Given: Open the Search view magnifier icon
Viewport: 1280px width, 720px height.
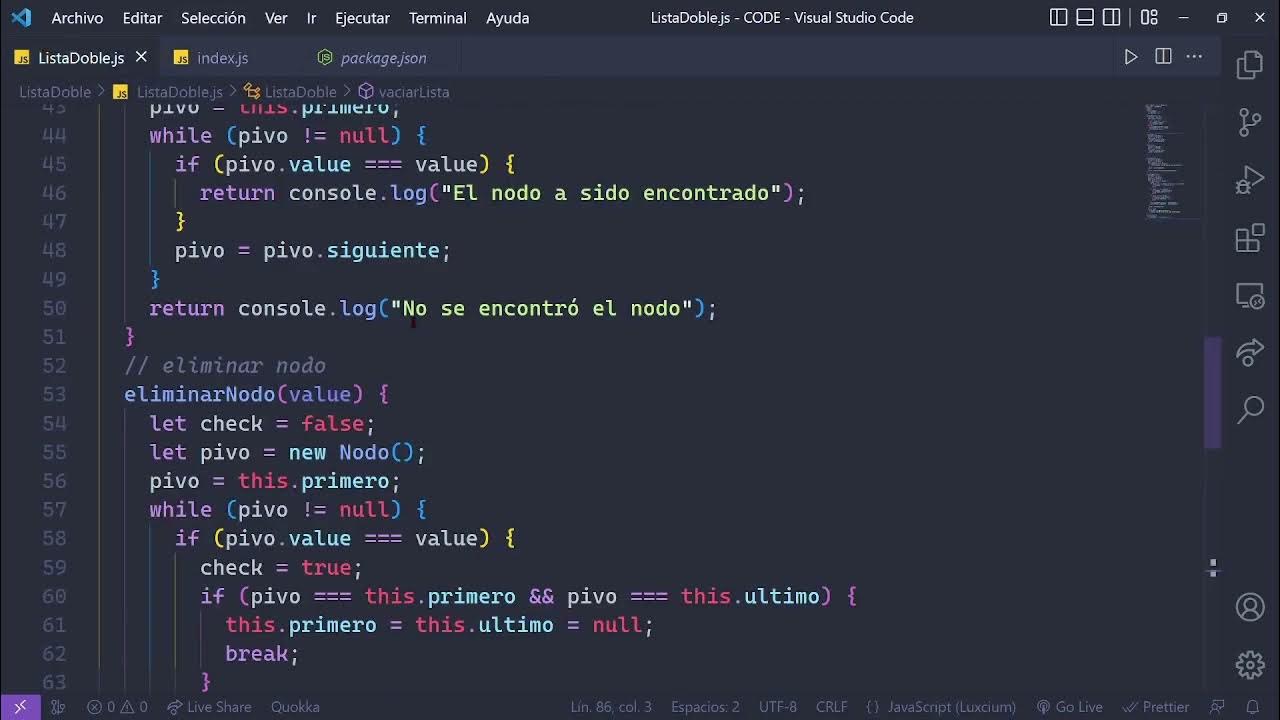Looking at the screenshot, I should click(1250, 409).
